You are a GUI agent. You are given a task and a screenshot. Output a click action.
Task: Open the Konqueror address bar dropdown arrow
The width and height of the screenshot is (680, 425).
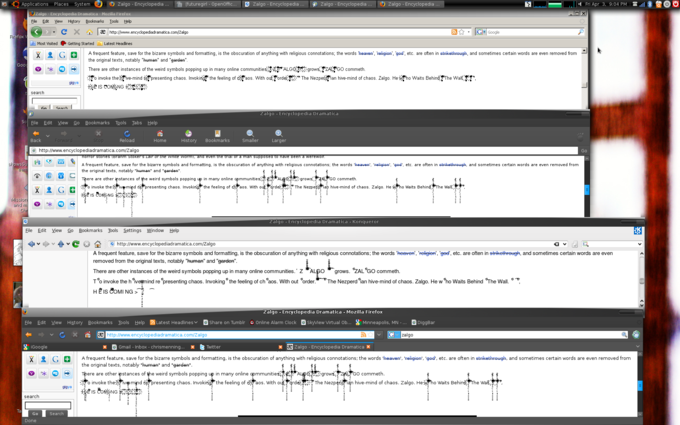[x=564, y=244]
